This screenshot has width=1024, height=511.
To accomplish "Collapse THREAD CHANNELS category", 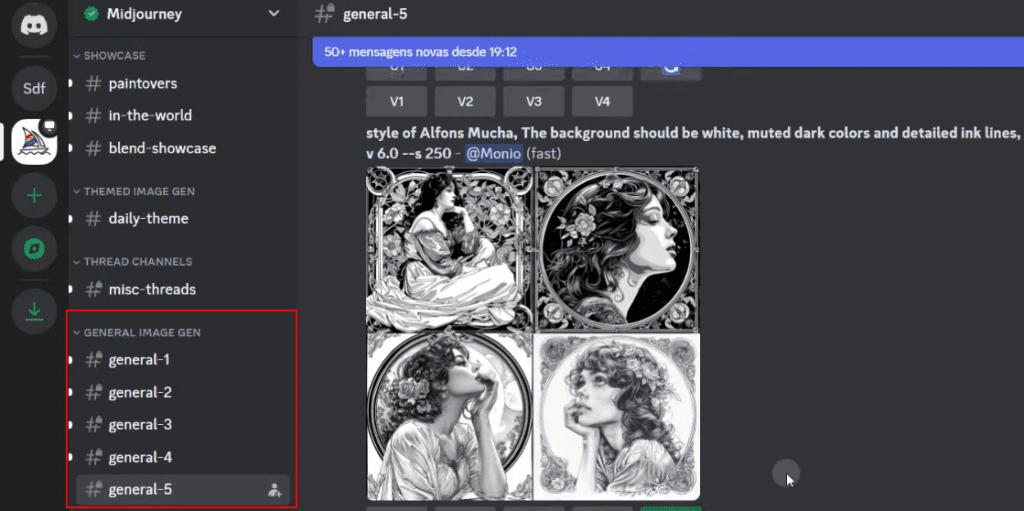I will click(133, 262).
